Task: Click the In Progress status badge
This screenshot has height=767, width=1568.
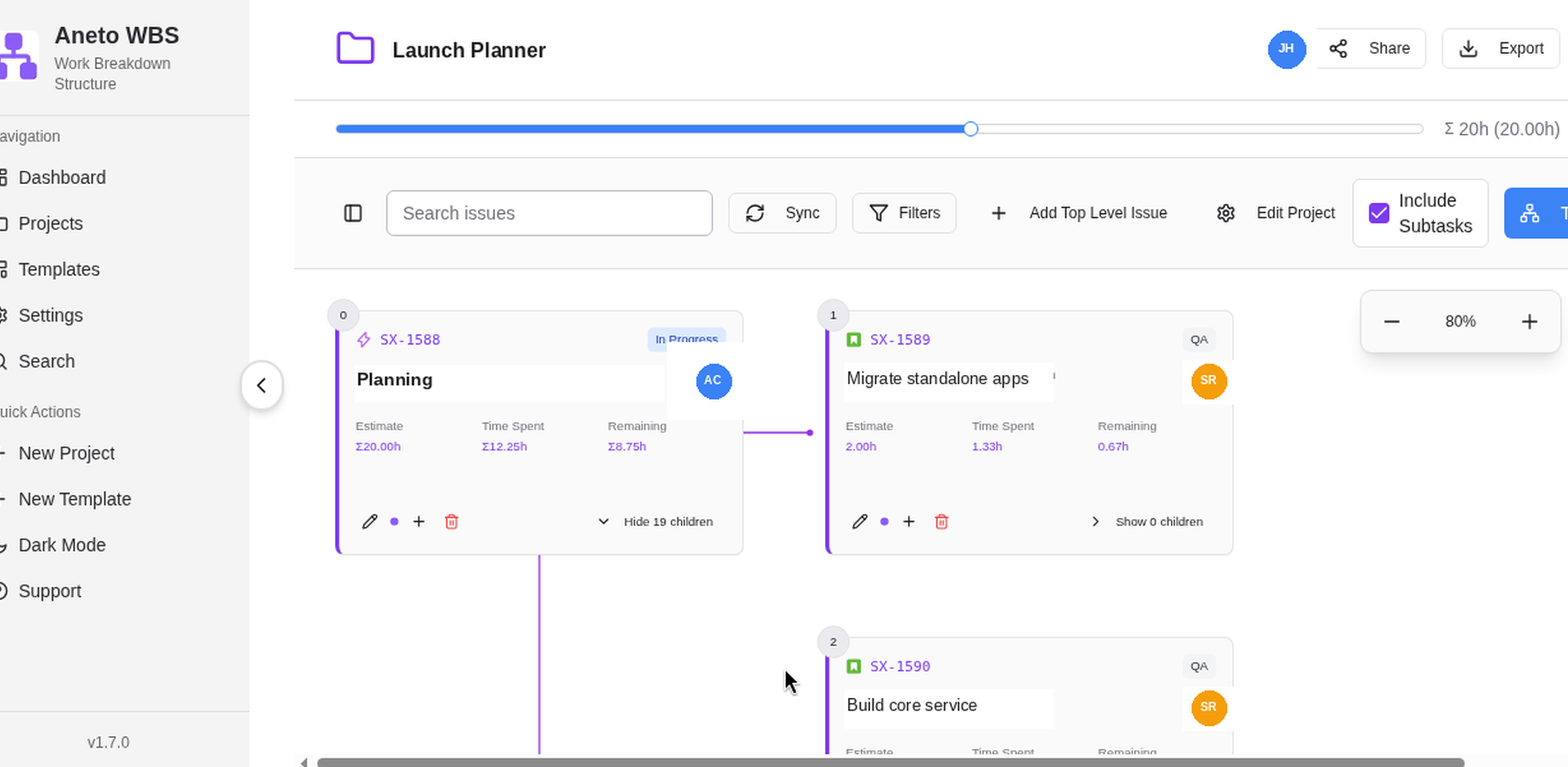Action: (687, 338)
